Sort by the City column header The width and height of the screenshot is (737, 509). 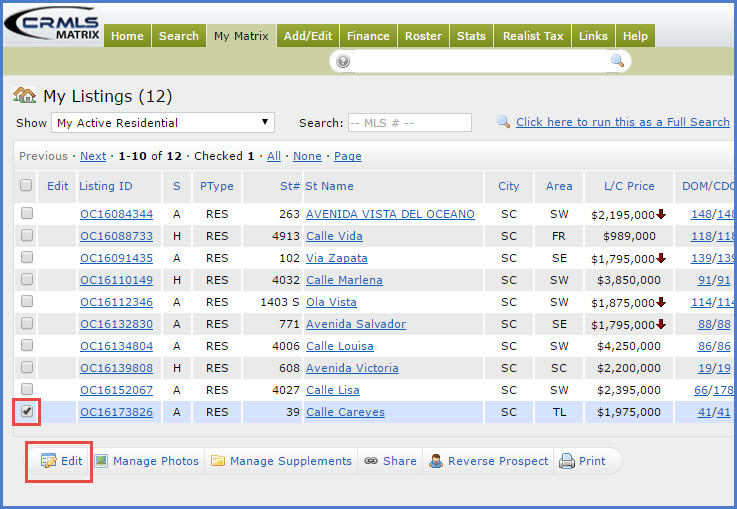509,186
